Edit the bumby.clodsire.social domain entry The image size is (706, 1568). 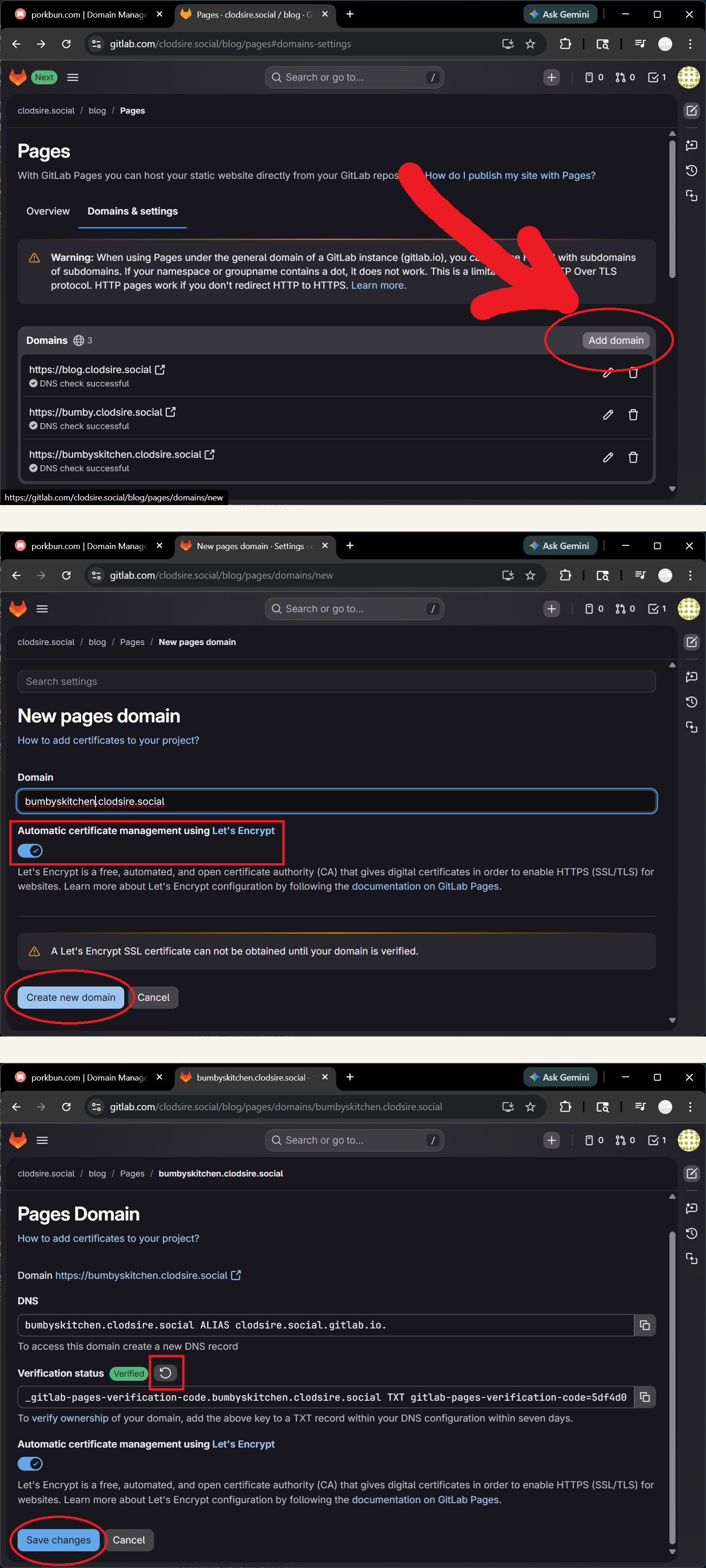pyautogui.click(x=607, y=415)
